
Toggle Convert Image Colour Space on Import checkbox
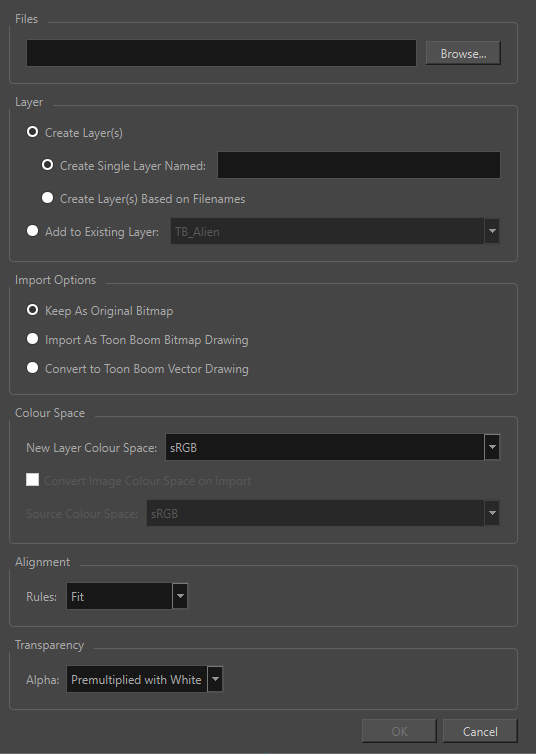click(33, 479)
